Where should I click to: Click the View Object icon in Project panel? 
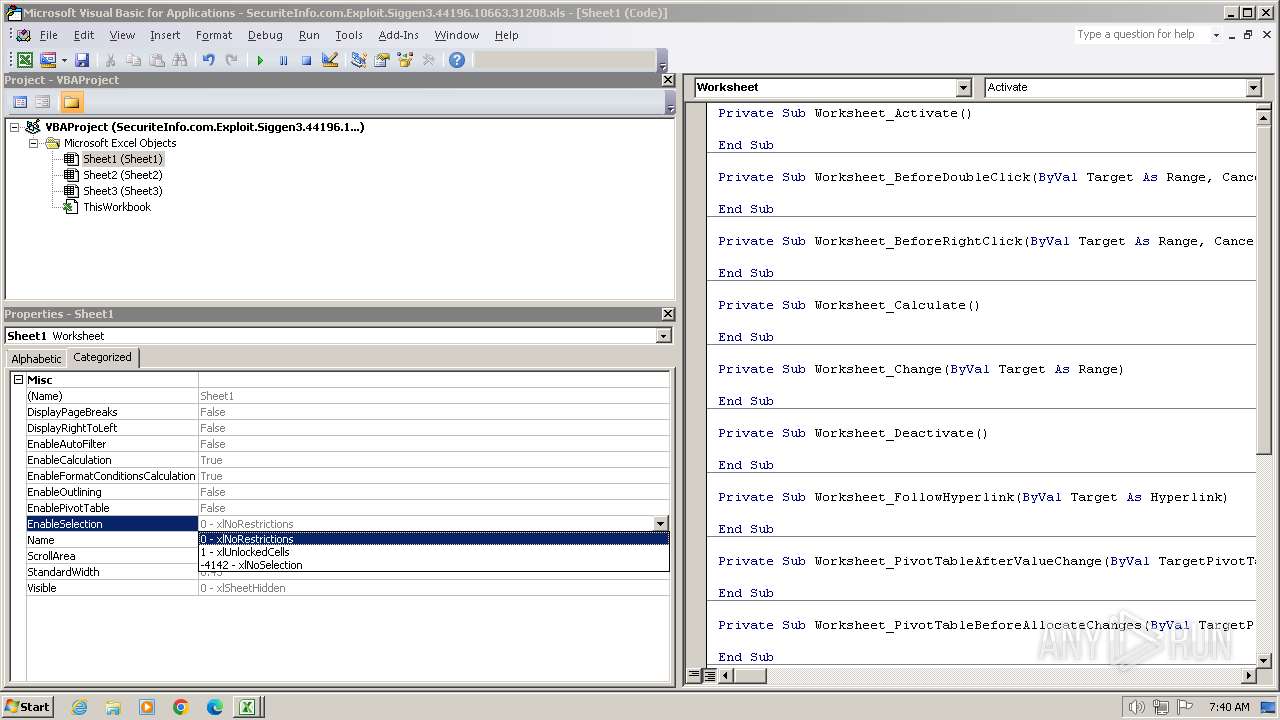(43, 102)
